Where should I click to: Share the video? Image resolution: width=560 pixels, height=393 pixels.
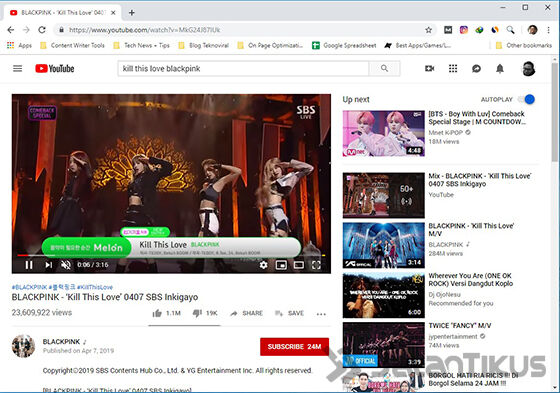[x=247, y=313]
